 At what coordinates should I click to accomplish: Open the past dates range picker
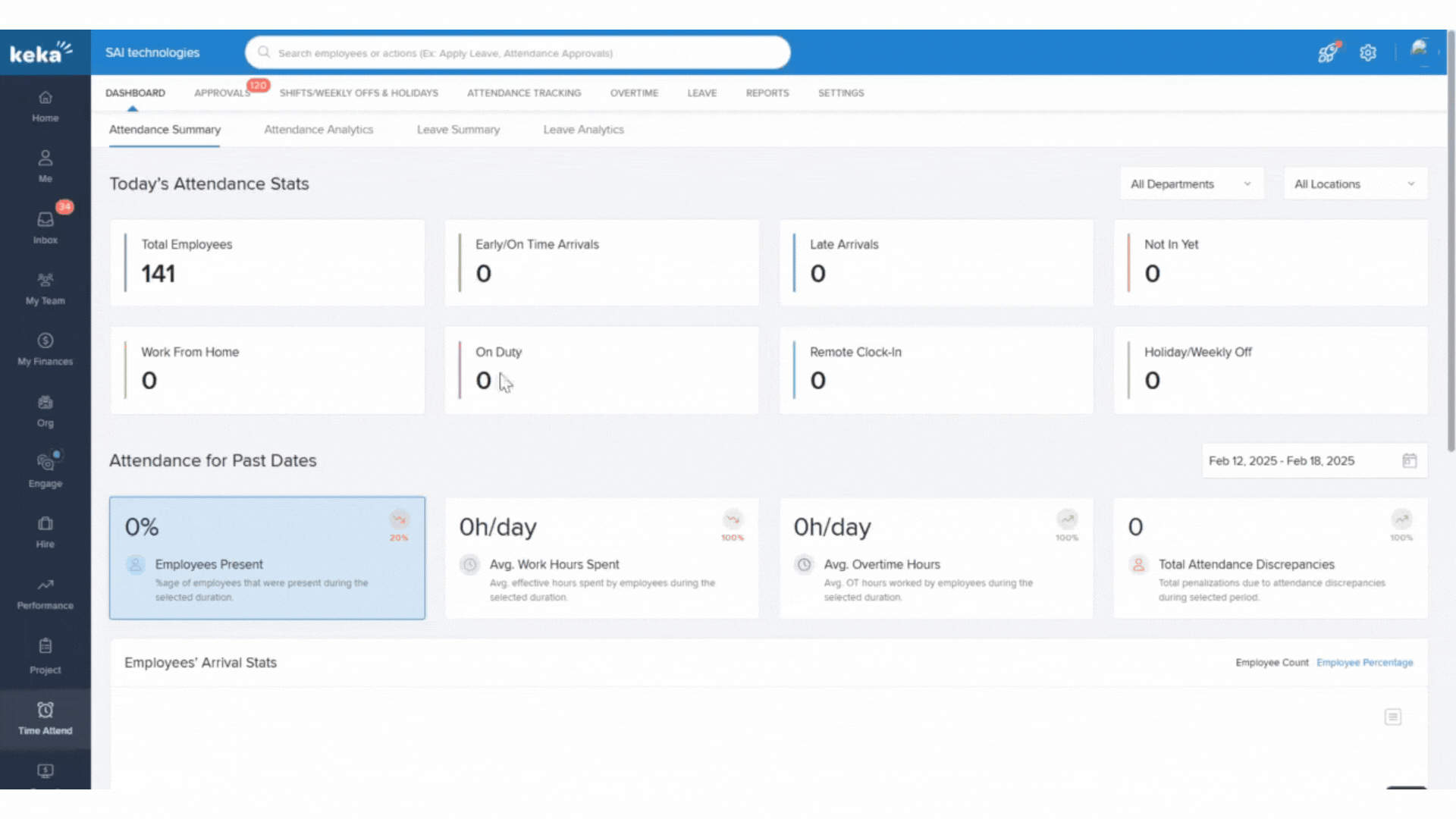pos(1313,461)
